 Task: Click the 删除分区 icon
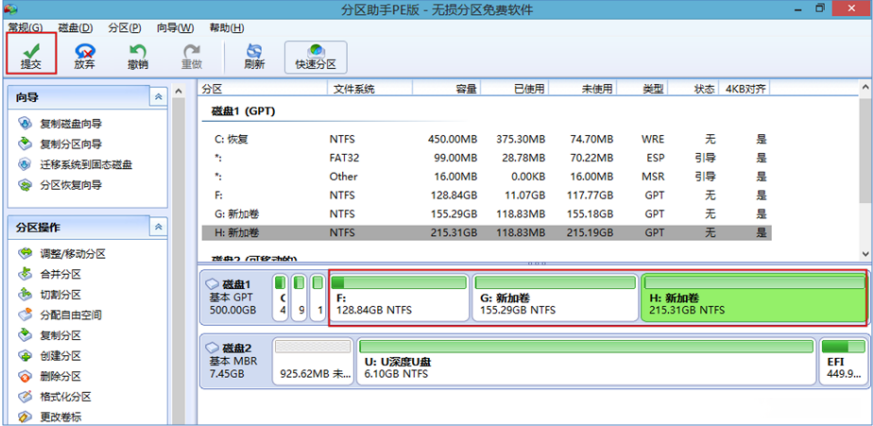[x=26, y=376]
